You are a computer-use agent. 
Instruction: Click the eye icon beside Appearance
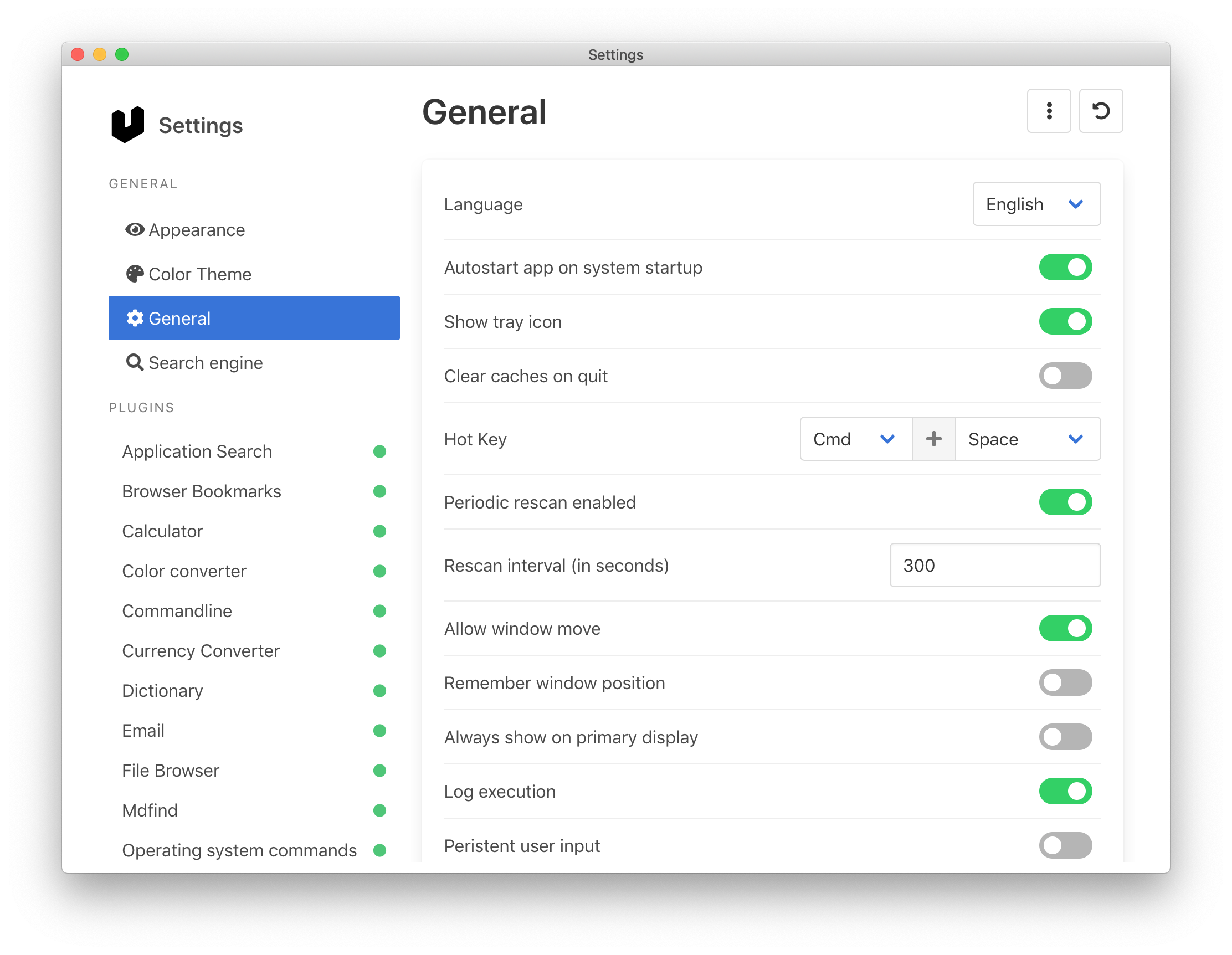point(134,229)
